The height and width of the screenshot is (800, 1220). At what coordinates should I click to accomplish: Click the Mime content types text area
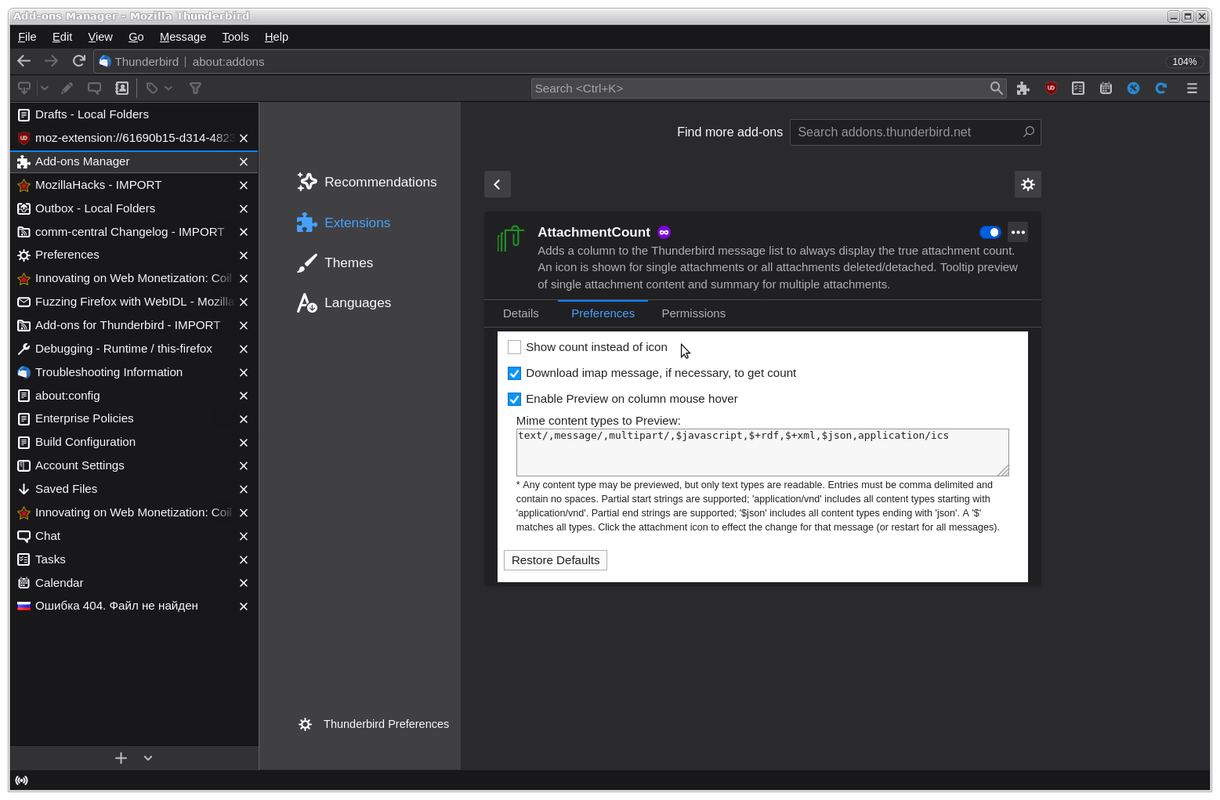pos(762,452)
